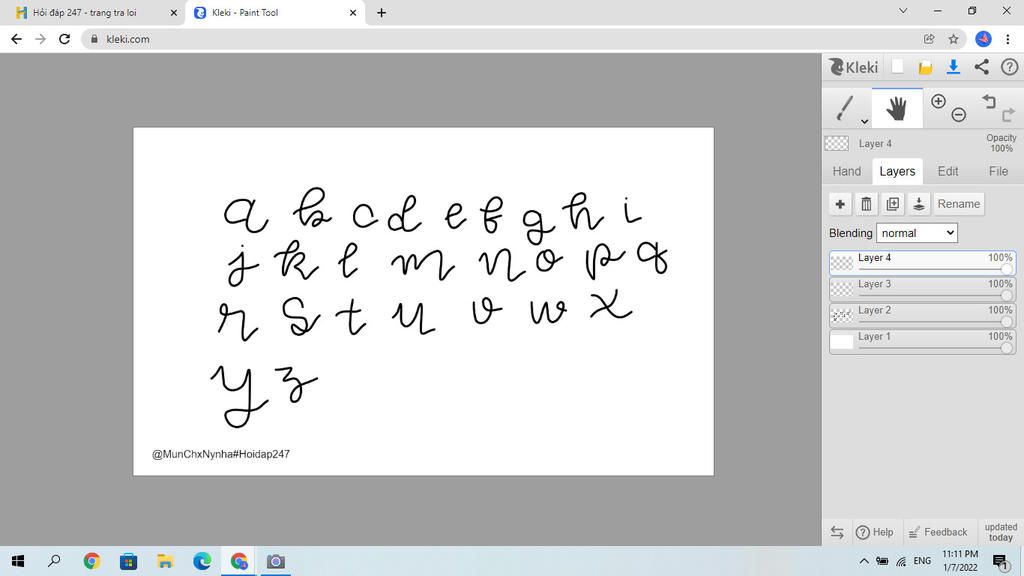Select the Brush tool
This screenshot has width=1024, height=576.
[846, 107]
